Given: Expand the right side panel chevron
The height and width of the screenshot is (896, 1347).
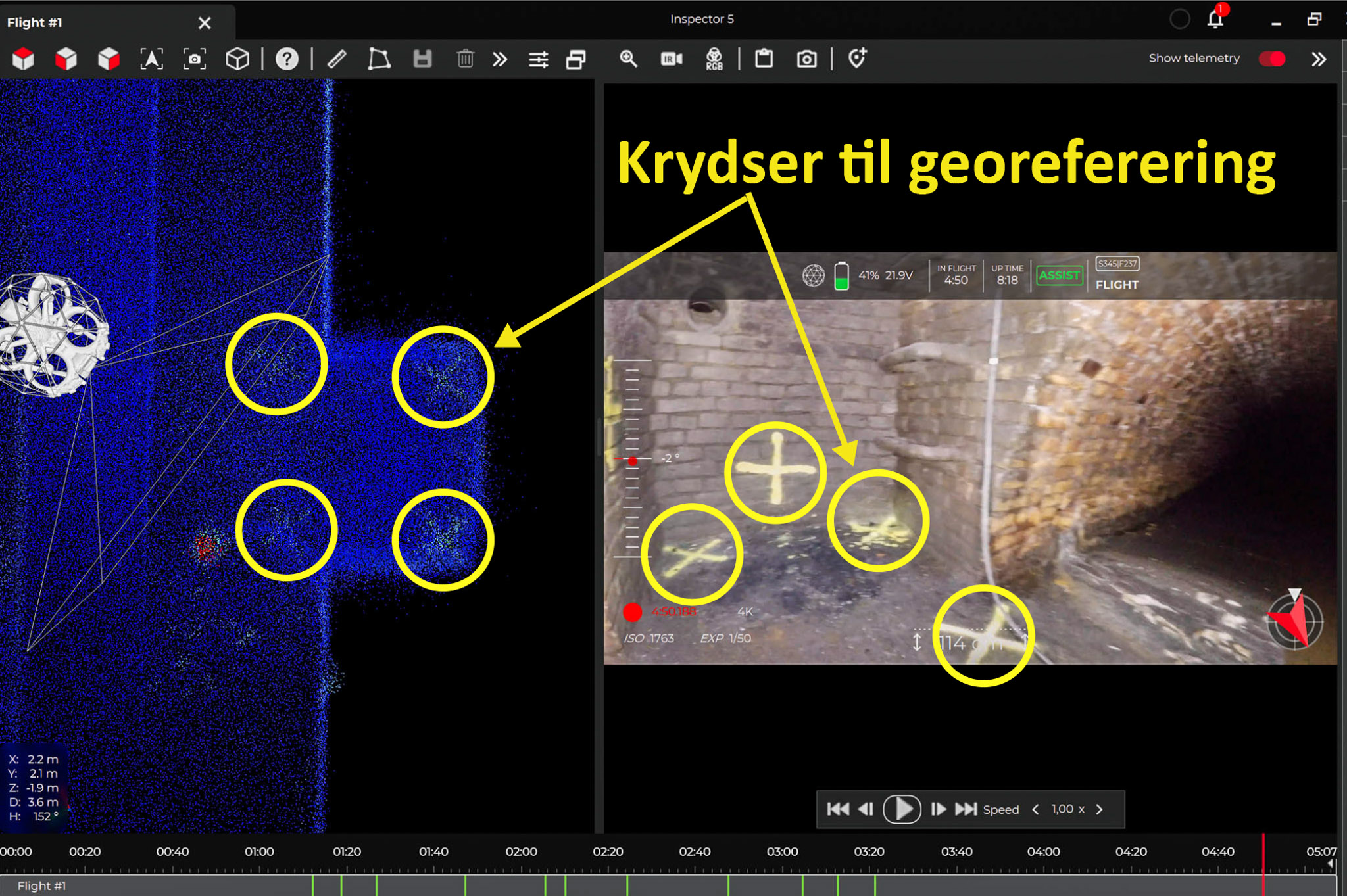Looking at the screenshot, I should (1318, 59).
